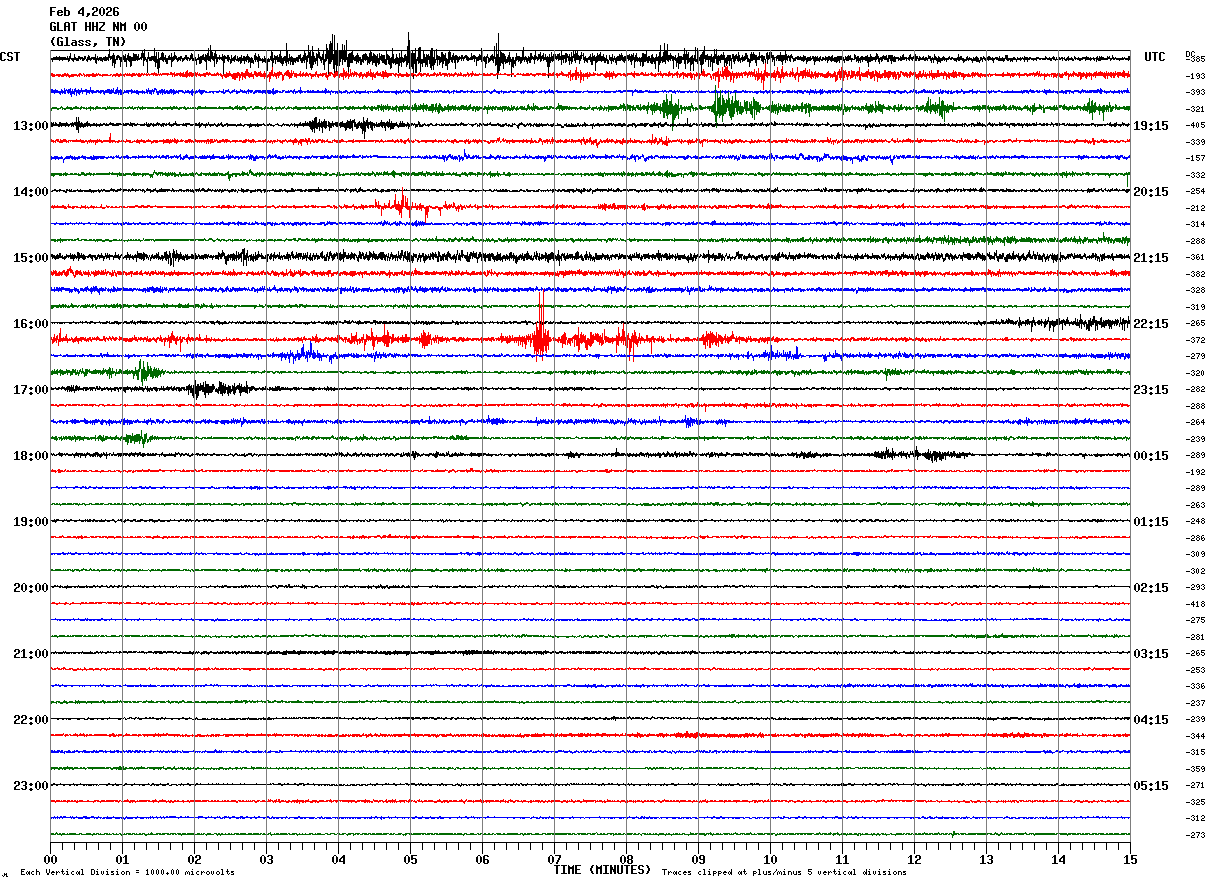Screen dimensions: 1210x886
Task: Click the "17:00" CST hour label
Action: pos(31,390)
